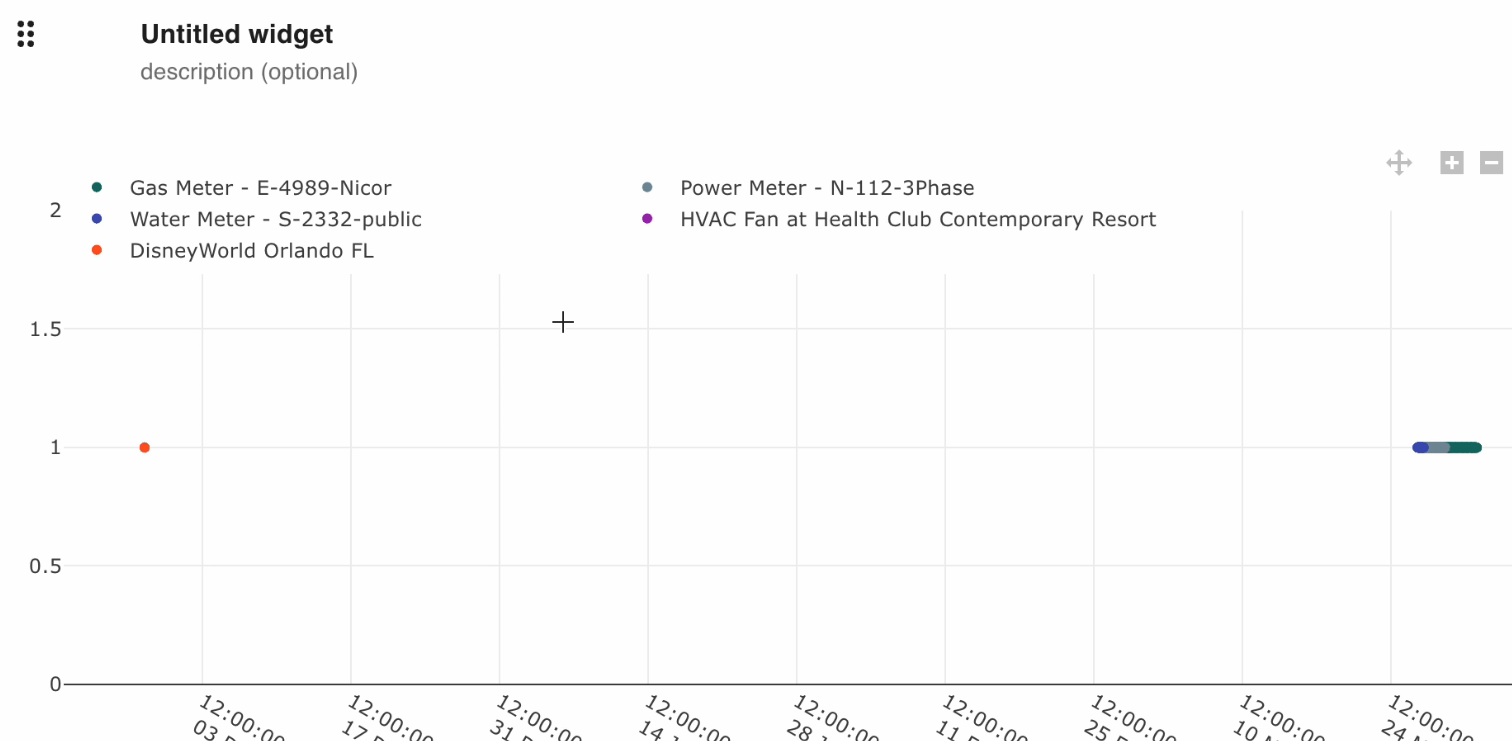
Task: Edit the "Untitled widget" title
Action: point(237,34)
